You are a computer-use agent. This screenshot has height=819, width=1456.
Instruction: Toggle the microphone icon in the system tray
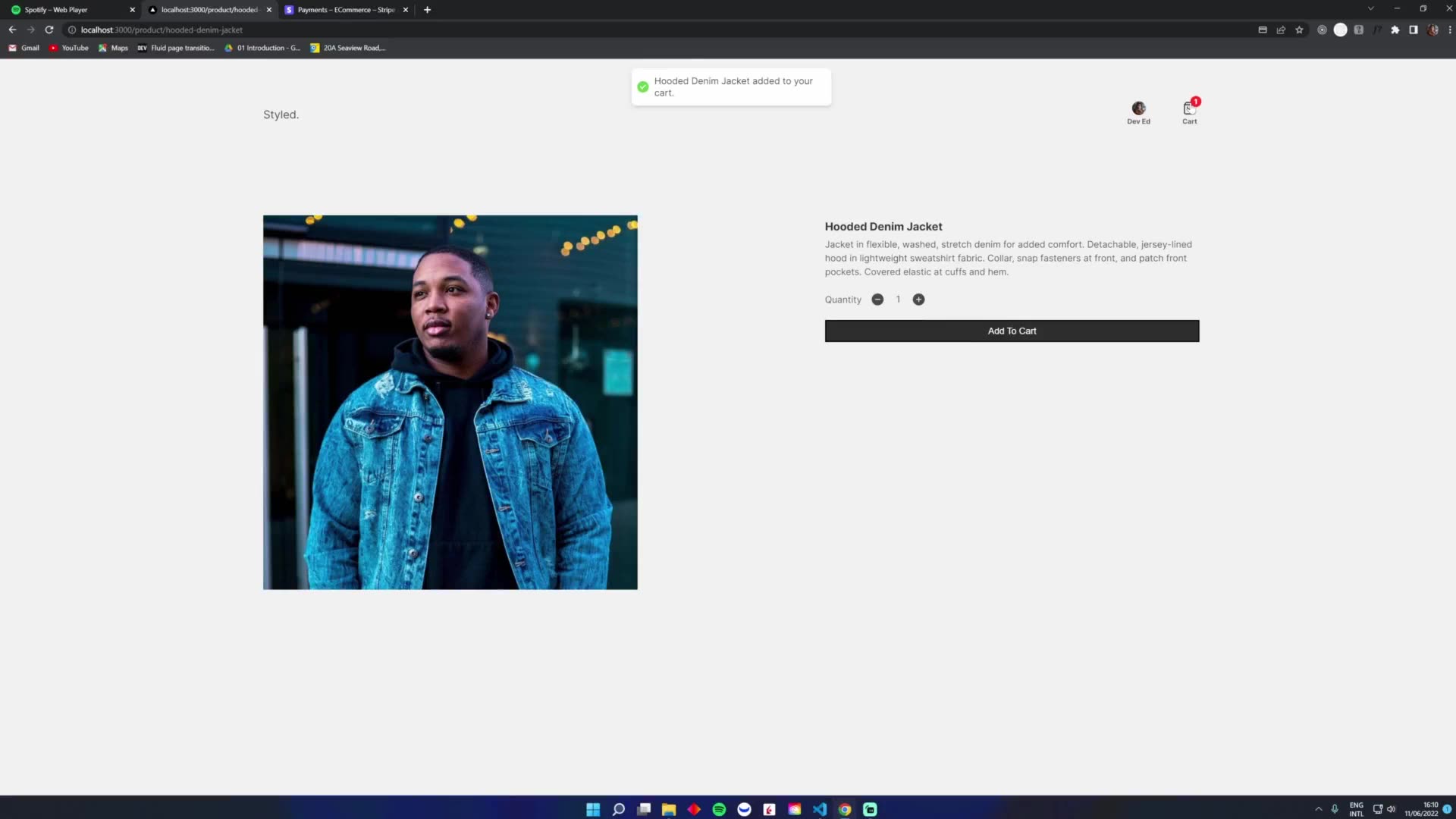point(1335,808)
